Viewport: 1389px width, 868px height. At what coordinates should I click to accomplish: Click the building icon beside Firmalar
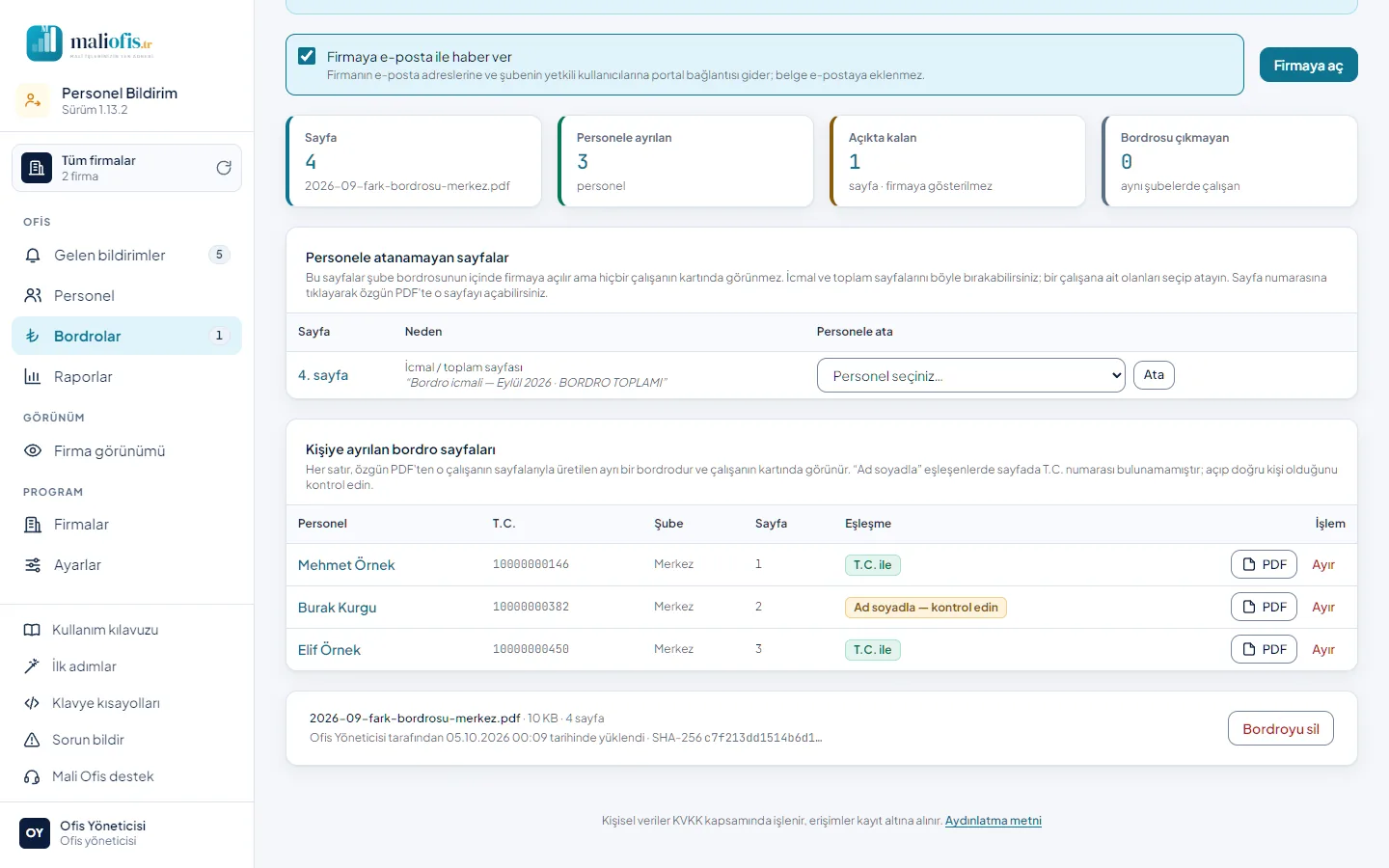[33, 525]
